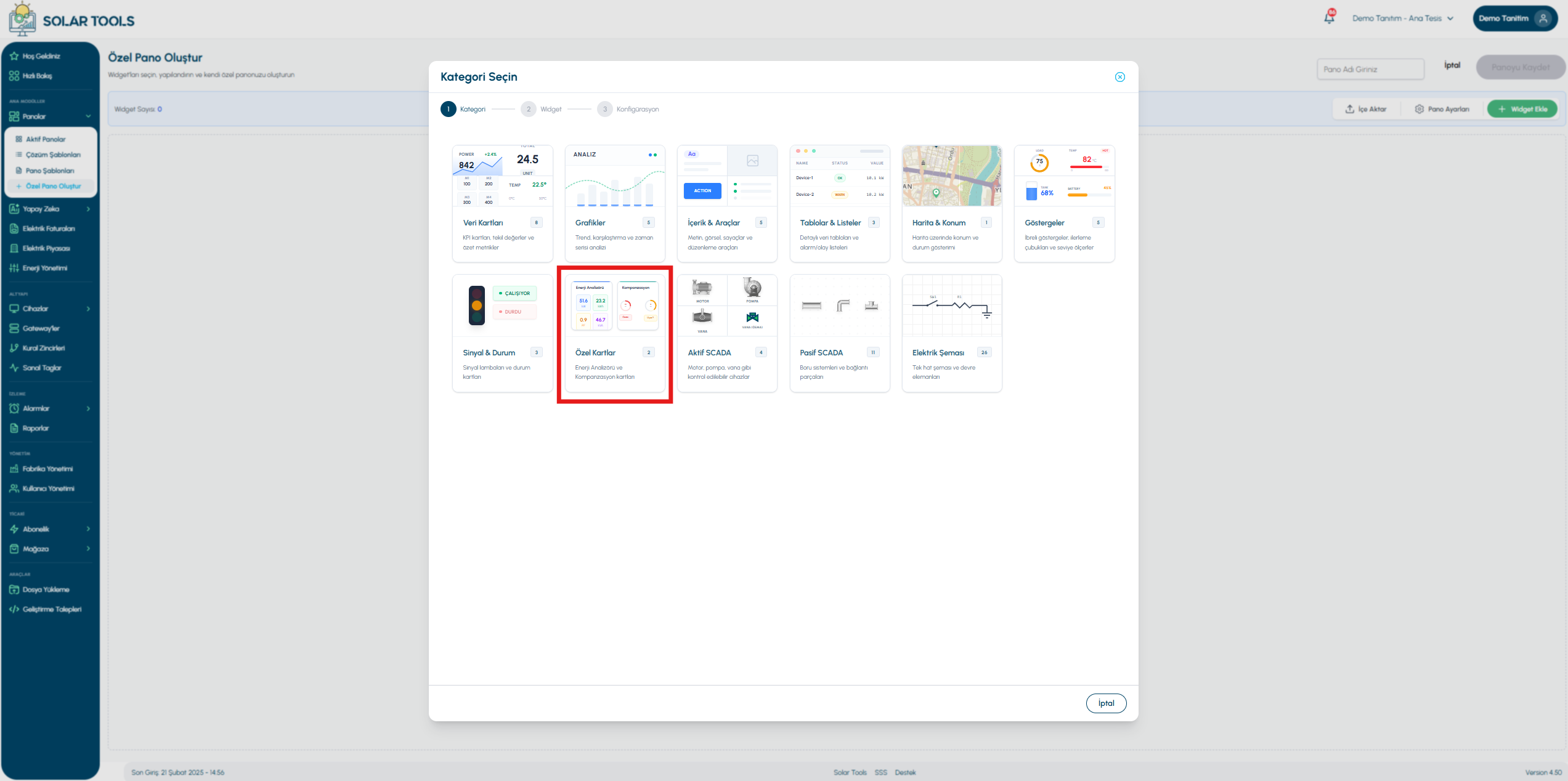Select the Grafikler category card

(614, 203)
